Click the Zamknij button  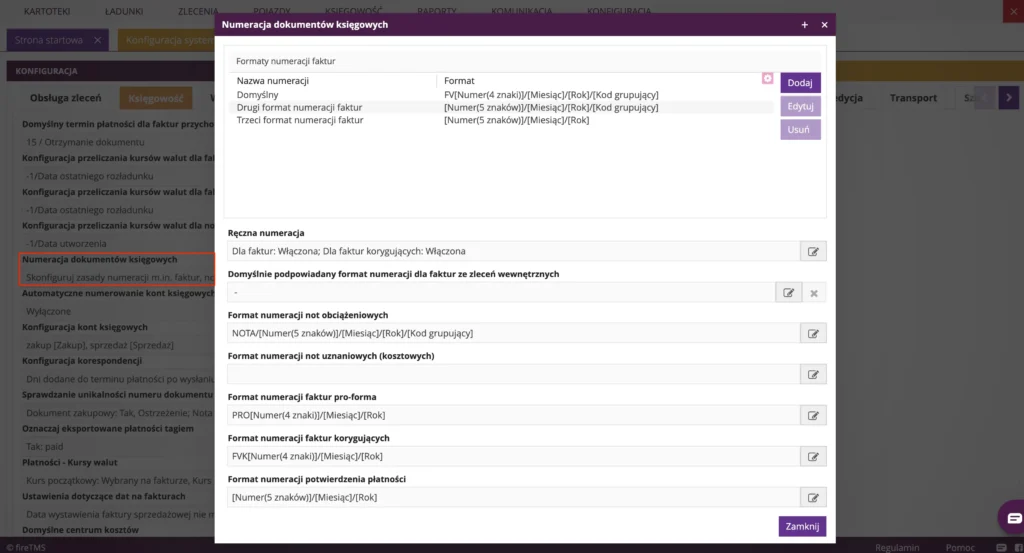[802, 526]
